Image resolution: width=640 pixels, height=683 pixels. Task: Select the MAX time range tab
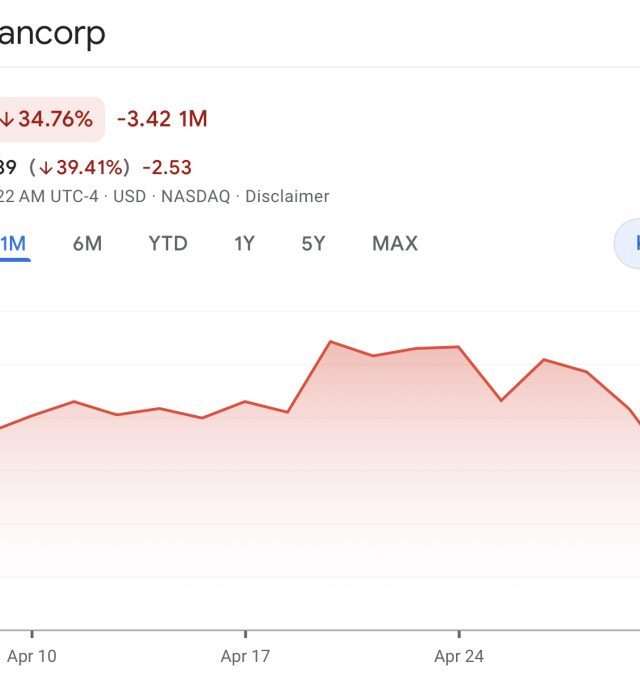(x=395, y=243)
